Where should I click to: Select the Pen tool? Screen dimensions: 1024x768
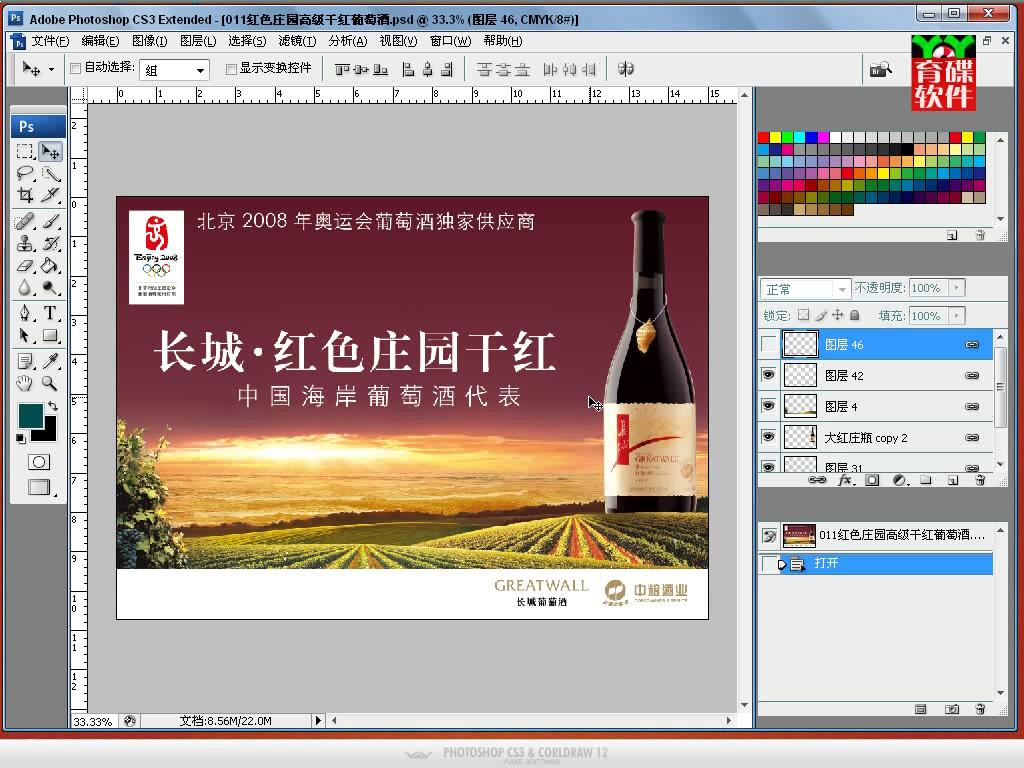point(25,313)
